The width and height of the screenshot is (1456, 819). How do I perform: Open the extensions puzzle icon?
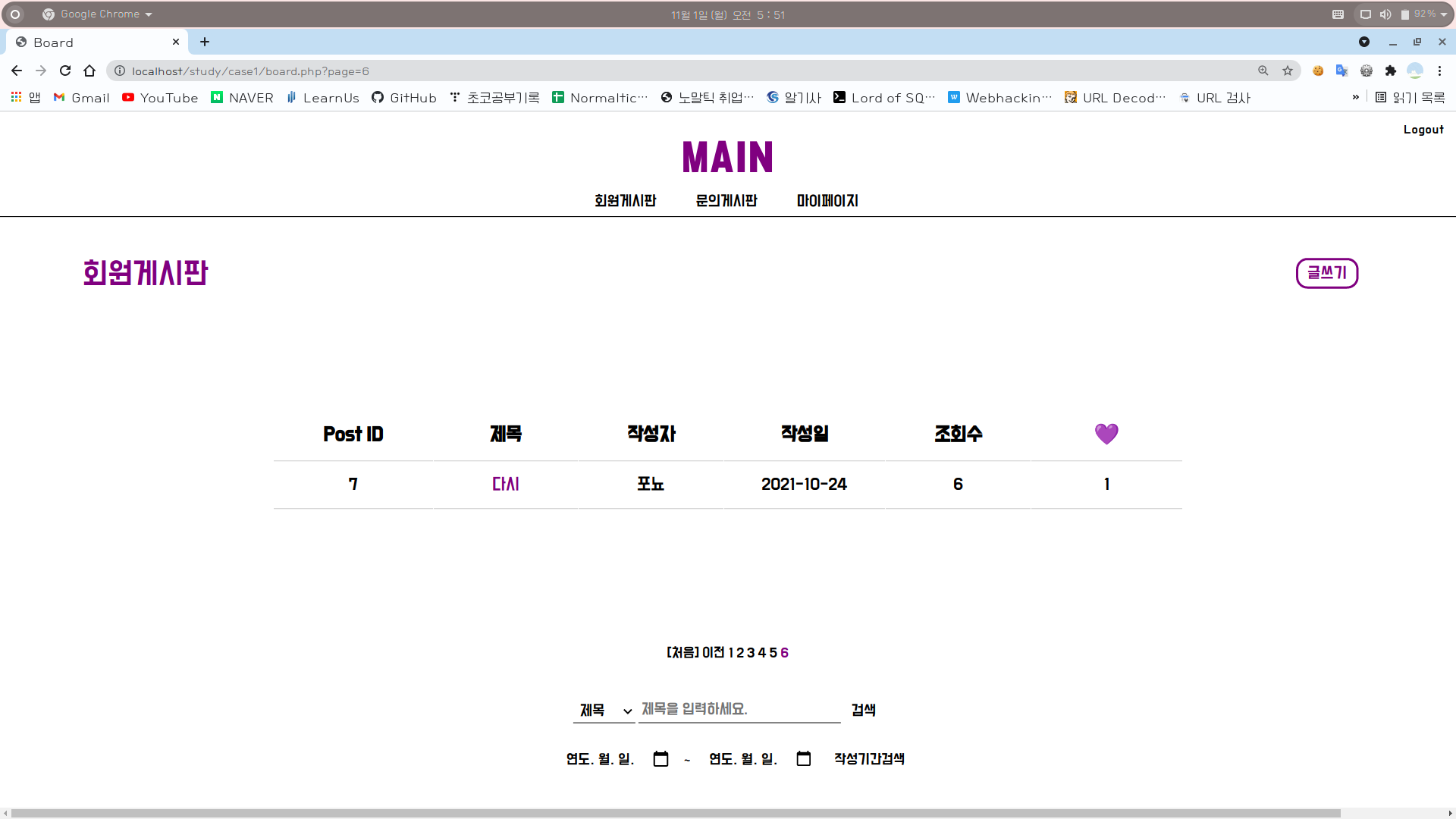tap(1390, 71)
